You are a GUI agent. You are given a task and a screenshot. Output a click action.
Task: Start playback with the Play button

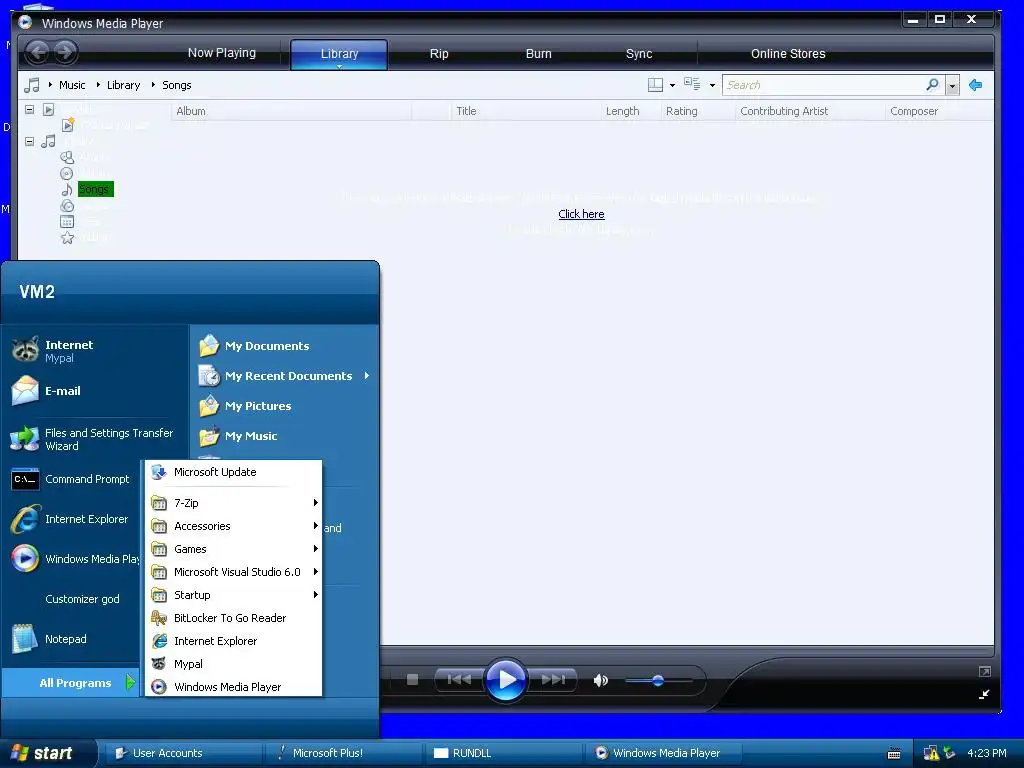coord(506,680)
